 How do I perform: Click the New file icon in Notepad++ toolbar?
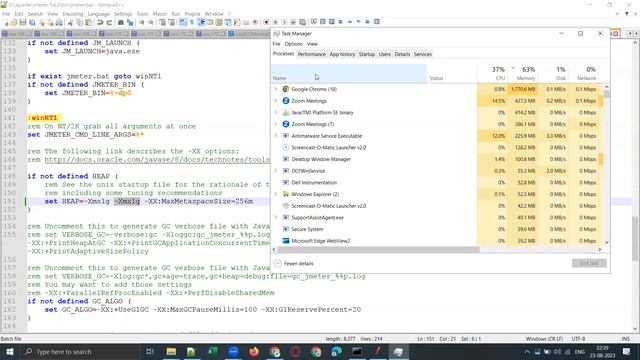tap(6, 22)
